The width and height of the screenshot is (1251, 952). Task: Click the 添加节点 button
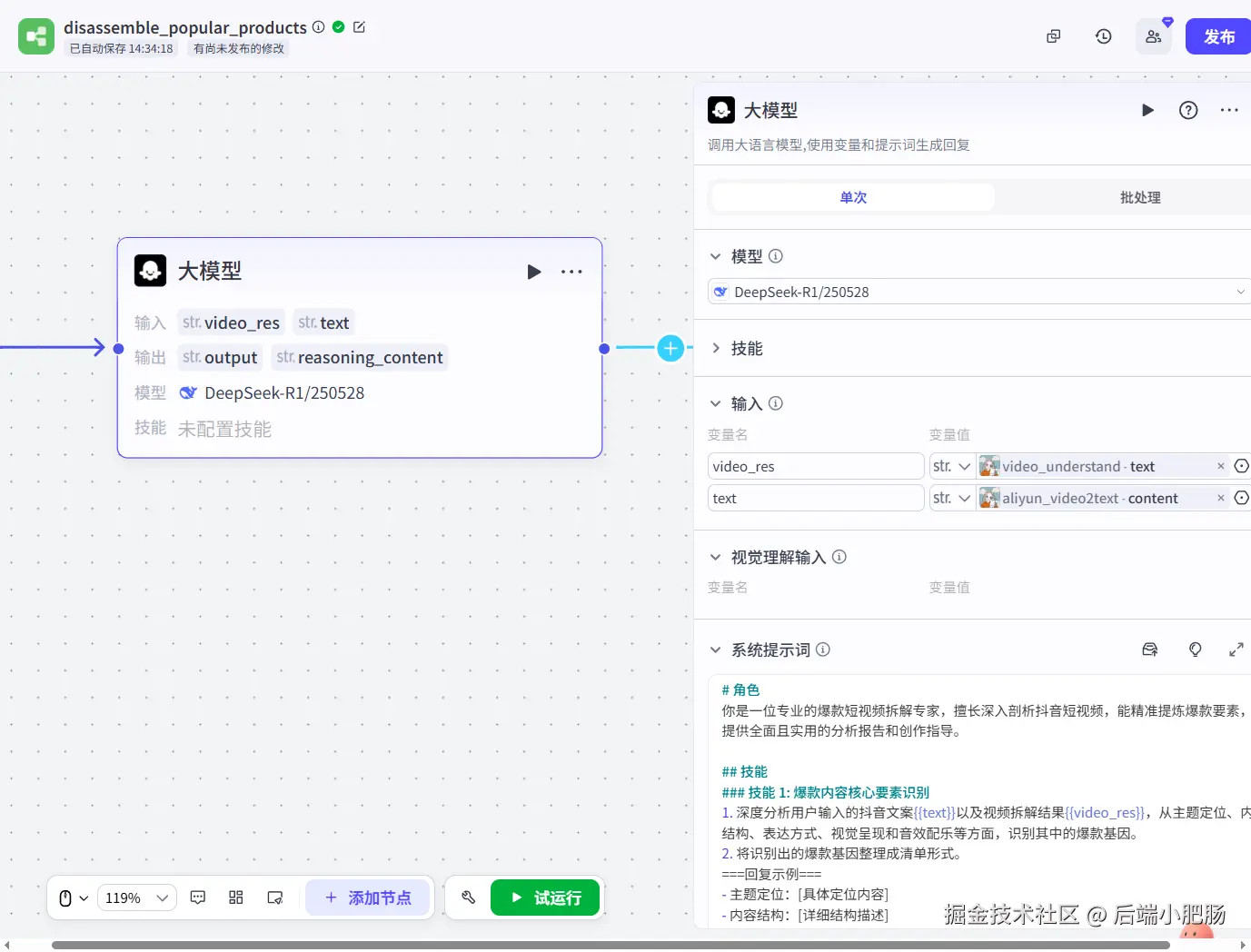pyautogui.click(x=367, y=897)
